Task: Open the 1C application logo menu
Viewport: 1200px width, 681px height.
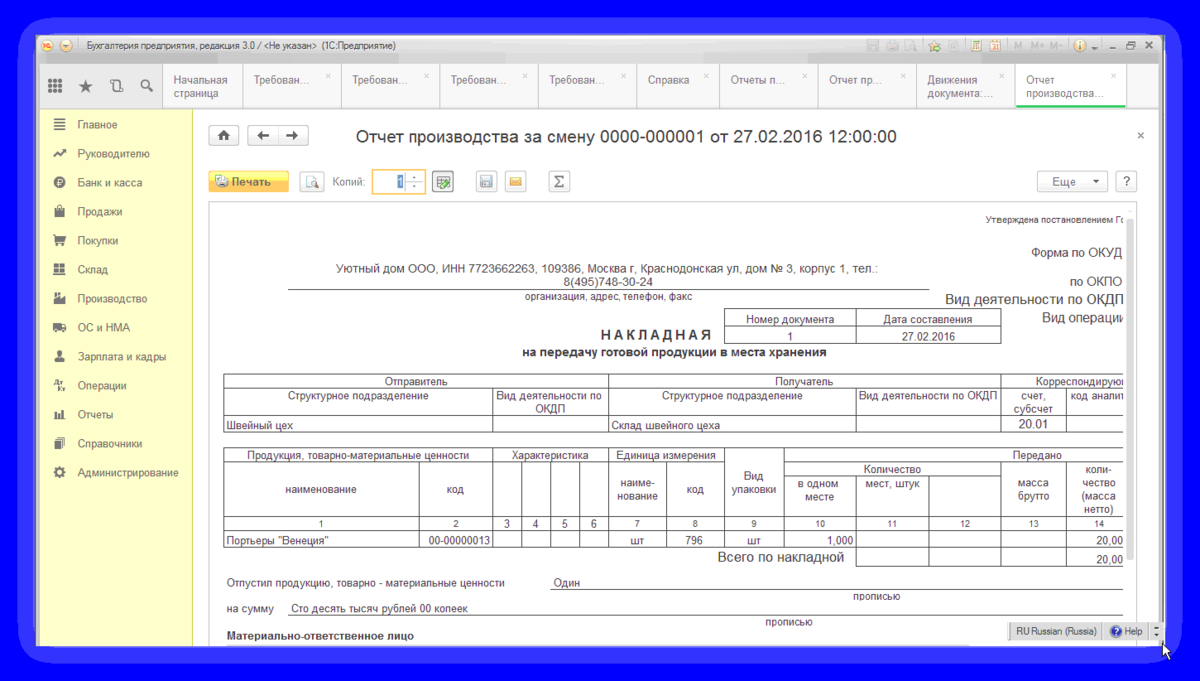Action: tap(47, 46)
